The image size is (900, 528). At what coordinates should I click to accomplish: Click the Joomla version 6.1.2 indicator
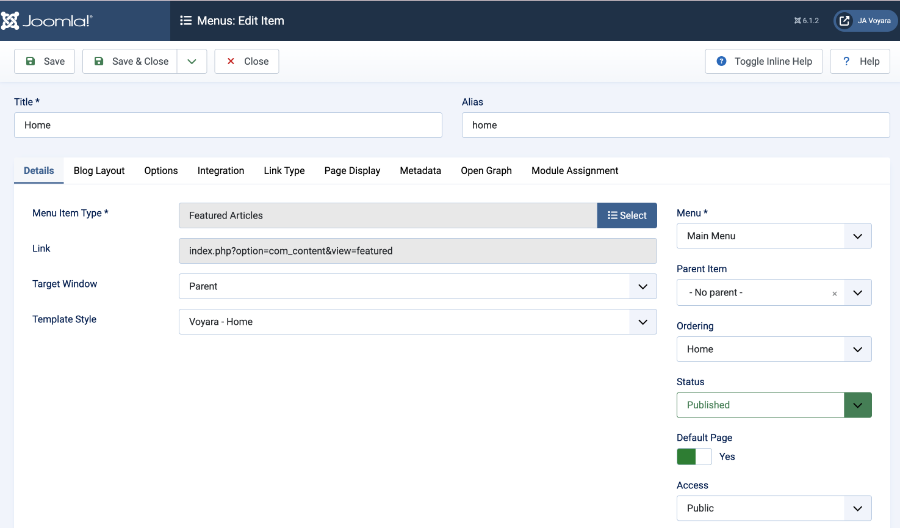coord(806,21)
